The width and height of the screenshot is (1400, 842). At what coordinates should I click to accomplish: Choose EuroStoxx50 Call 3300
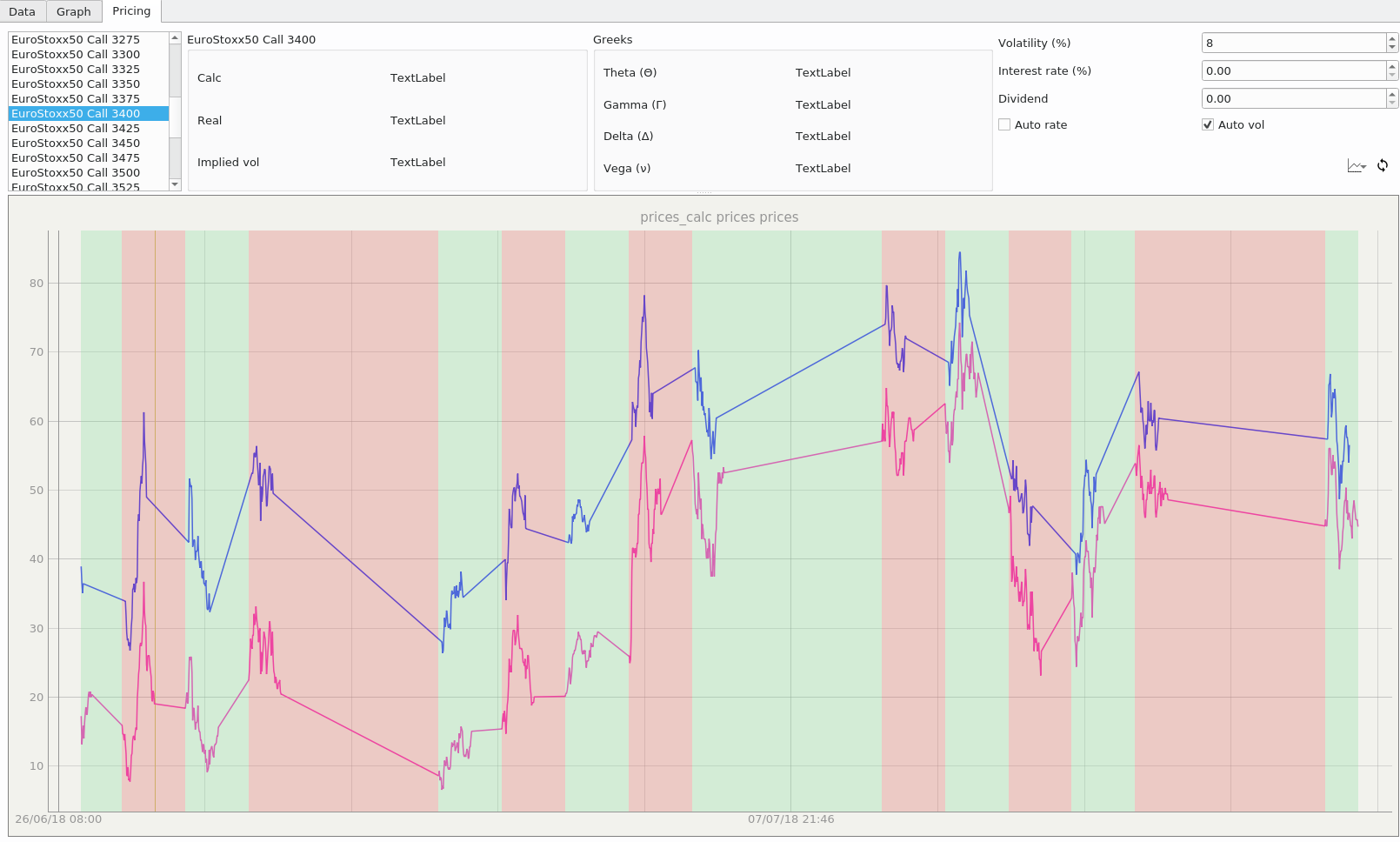89,54
